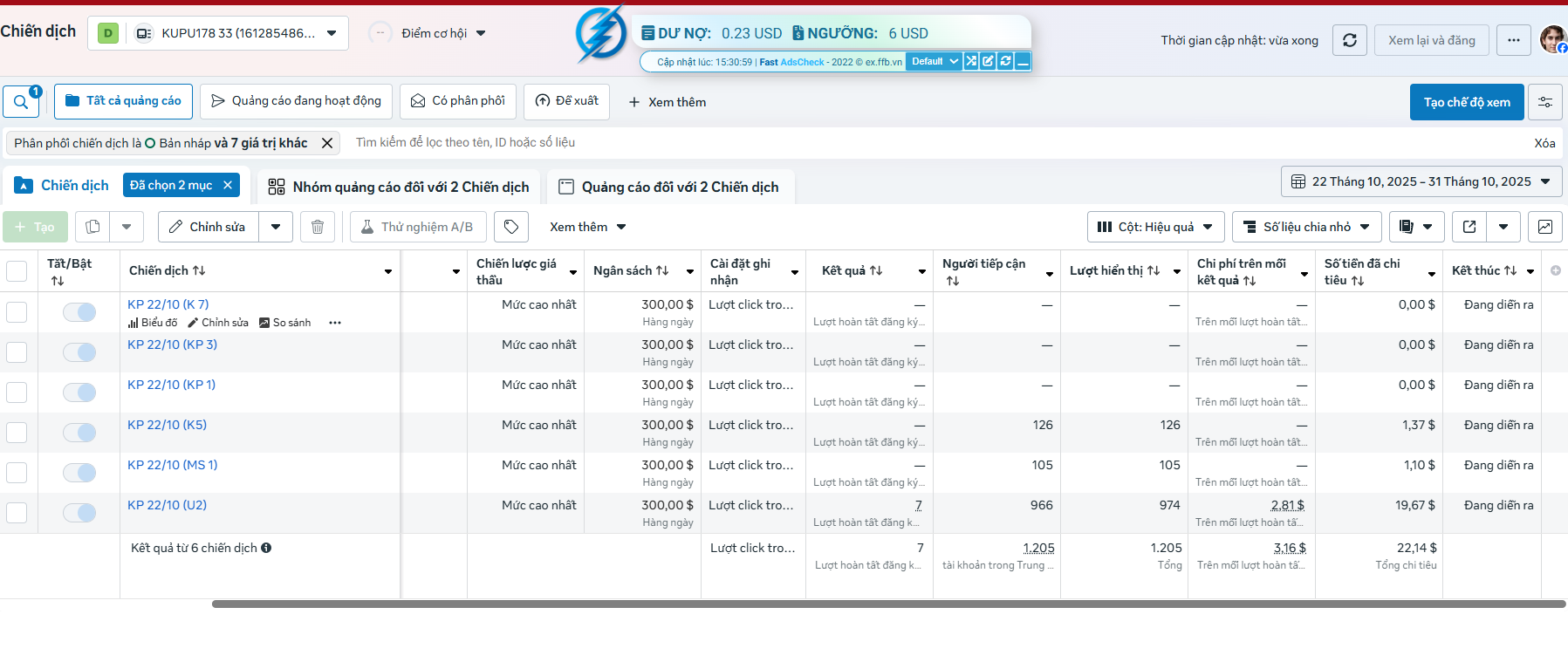This screenshot has width=1568, height=662.
Task: Check the select-all checkbox in table header
Action: pyautogui.click(x=17, y=271)
